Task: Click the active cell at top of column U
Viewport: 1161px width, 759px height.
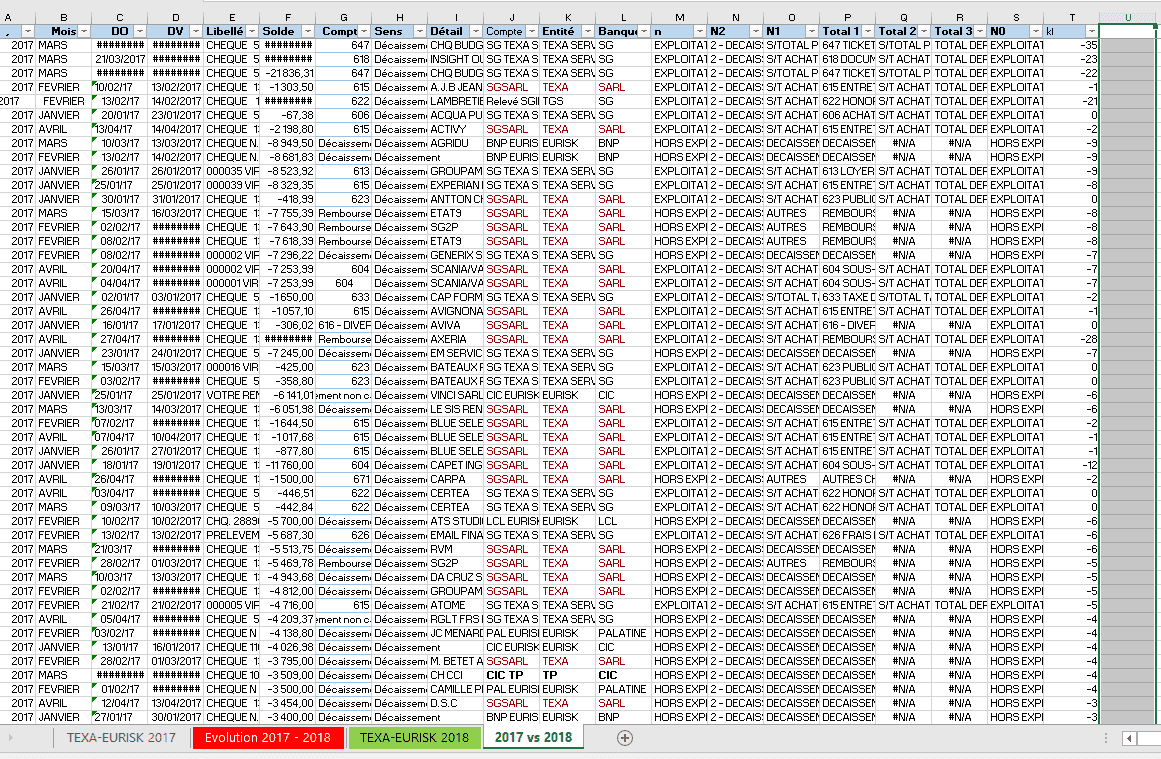Action: click(1128, 31)
